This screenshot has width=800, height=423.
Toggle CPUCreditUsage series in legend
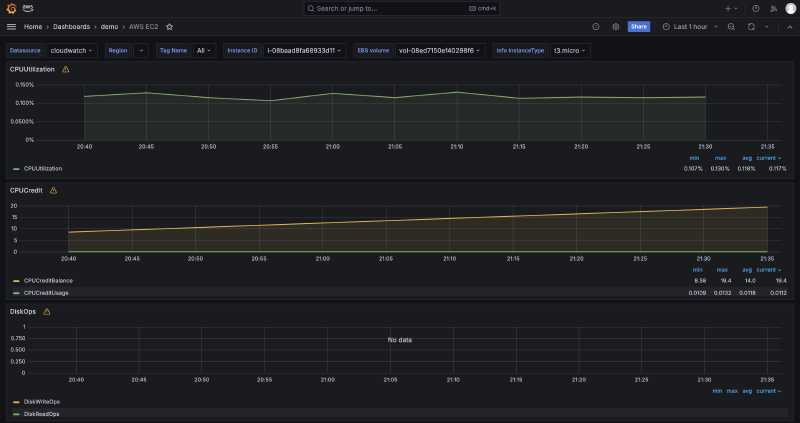[46, 293]
